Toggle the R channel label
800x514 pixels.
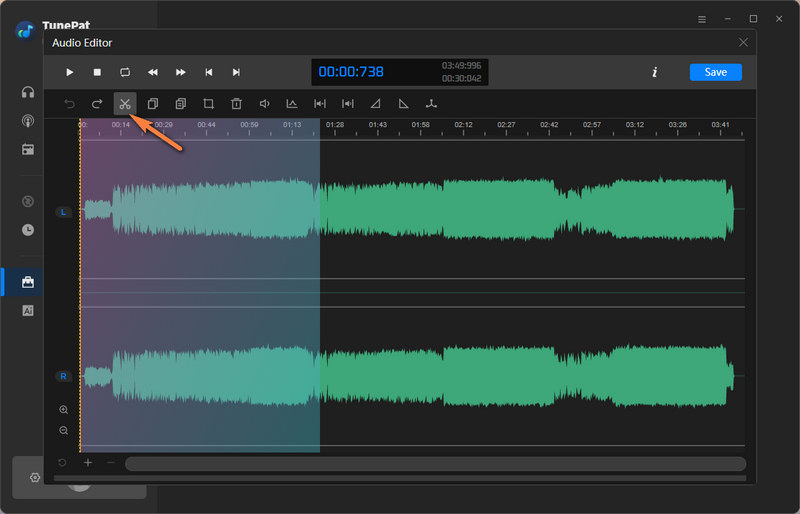coord(63,376)
